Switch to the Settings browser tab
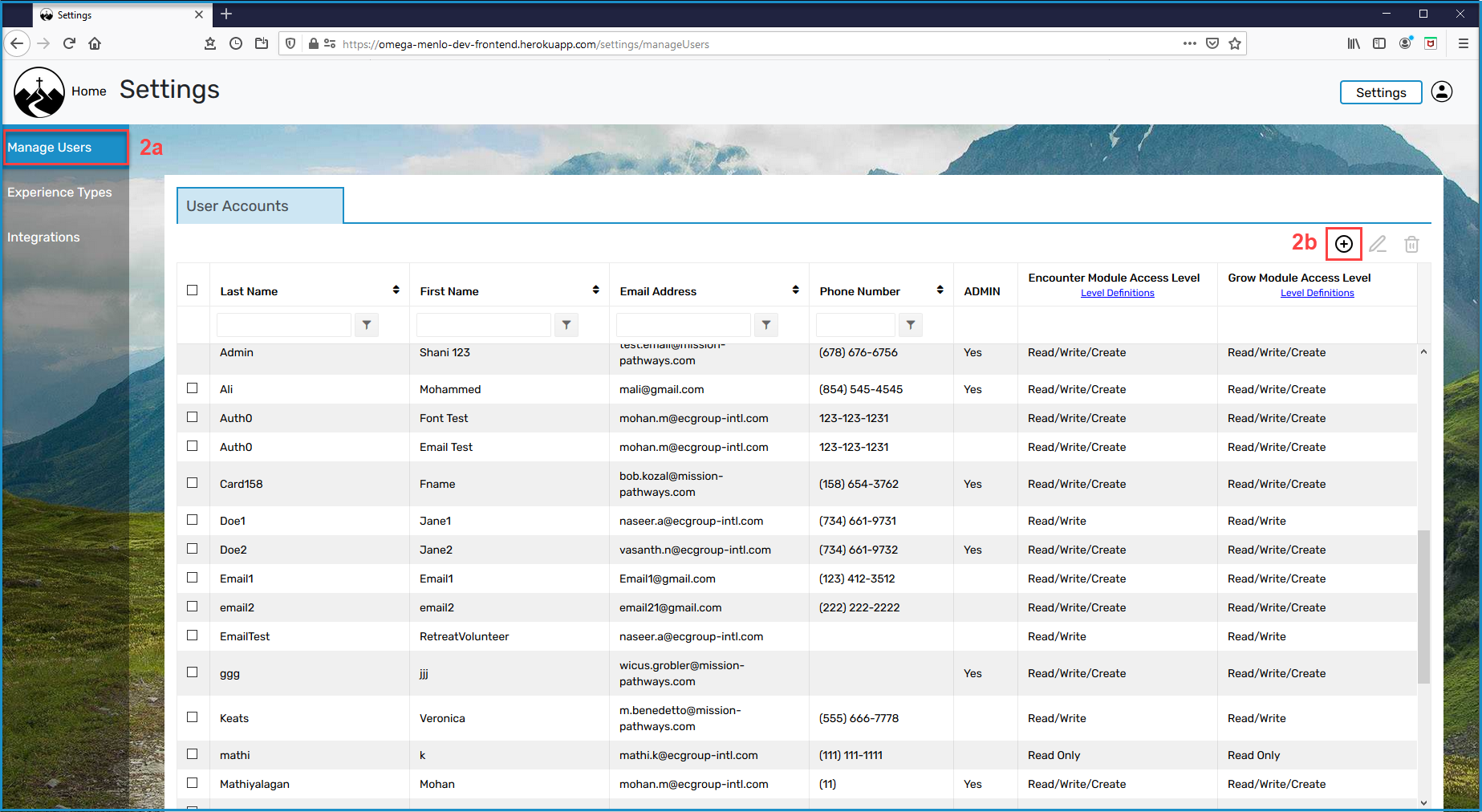 tap(122, 14)
